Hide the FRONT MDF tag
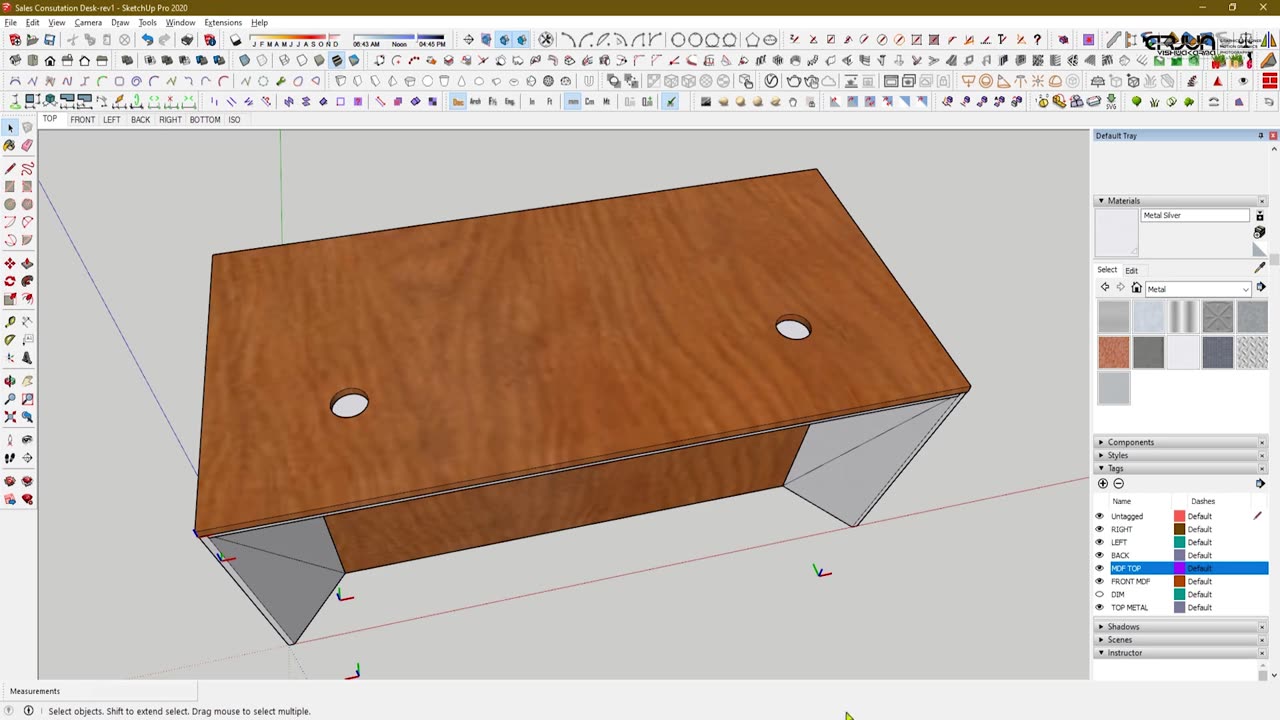Screen dimensions: 1280x720 pyautogui.click(x=1100, y=581)
